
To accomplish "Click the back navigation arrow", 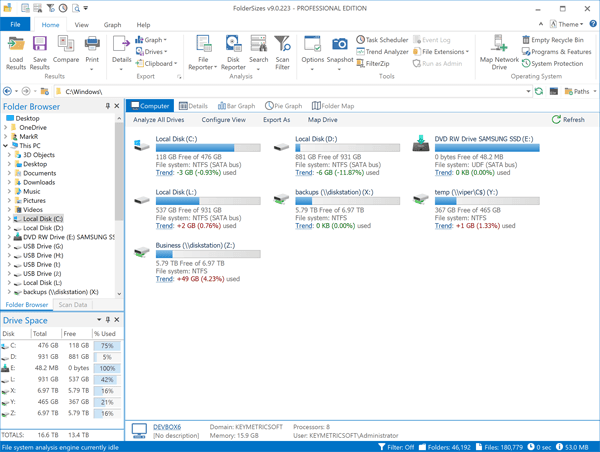I will (x=7, y=91).
